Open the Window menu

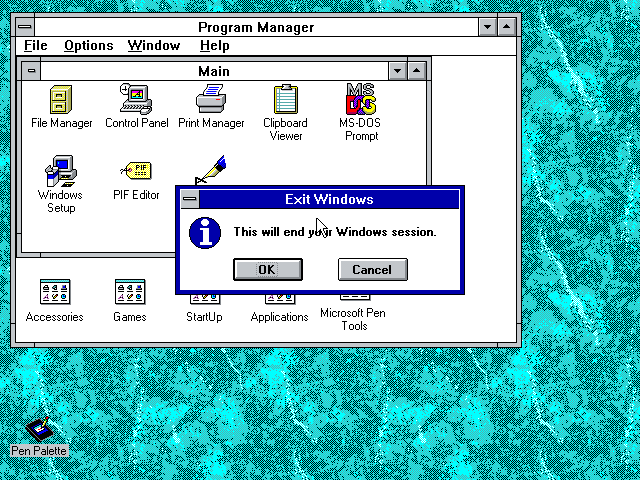154,45
